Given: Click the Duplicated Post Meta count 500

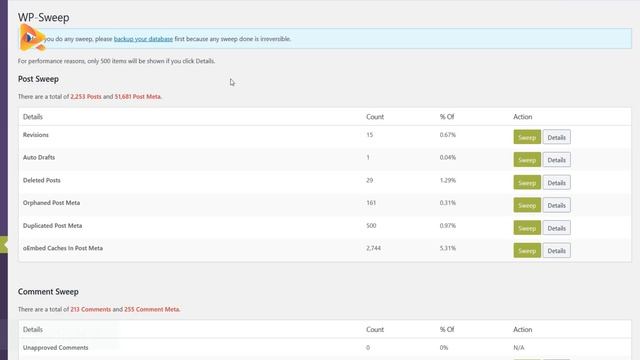Looking at the screenshot, I should [x=371, y=225].
